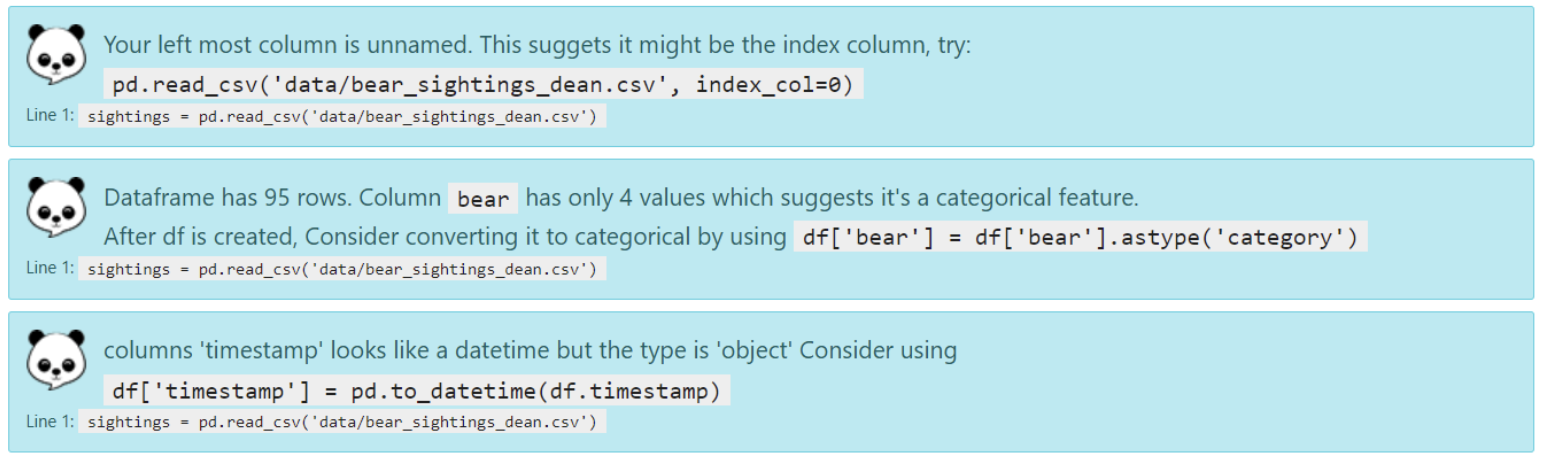
Task: Select the inline 'bear' column name code
Action: [x=483, y=199]
